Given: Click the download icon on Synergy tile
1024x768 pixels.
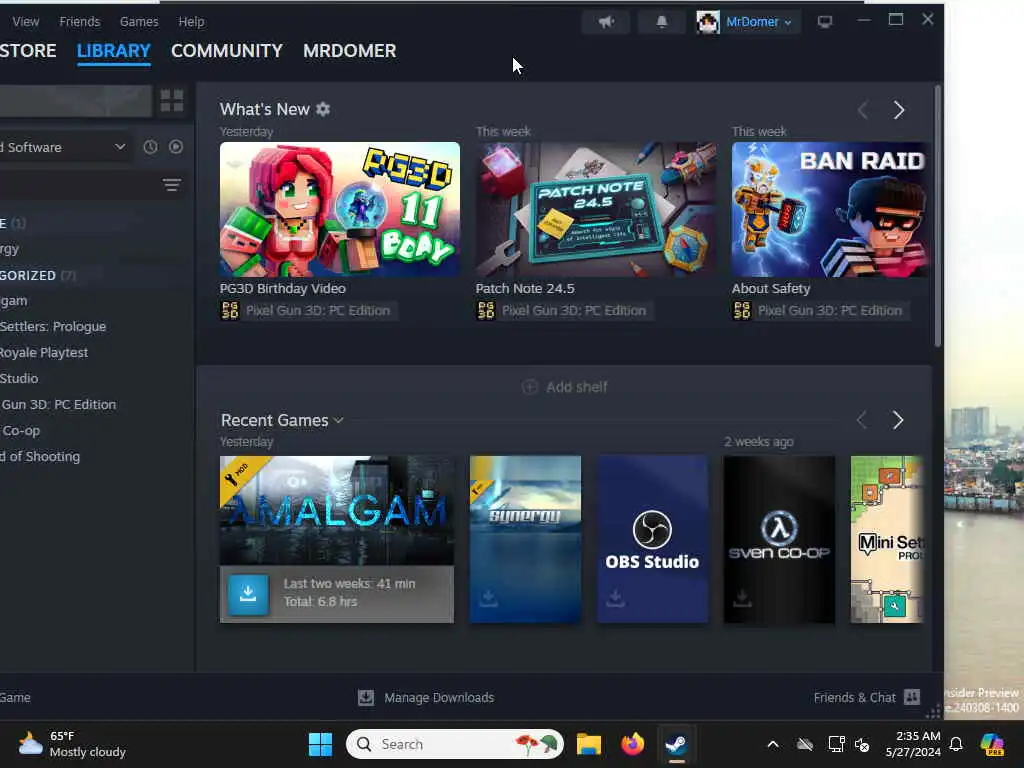Looking at the screenshot, I should (x=488, y=598).
